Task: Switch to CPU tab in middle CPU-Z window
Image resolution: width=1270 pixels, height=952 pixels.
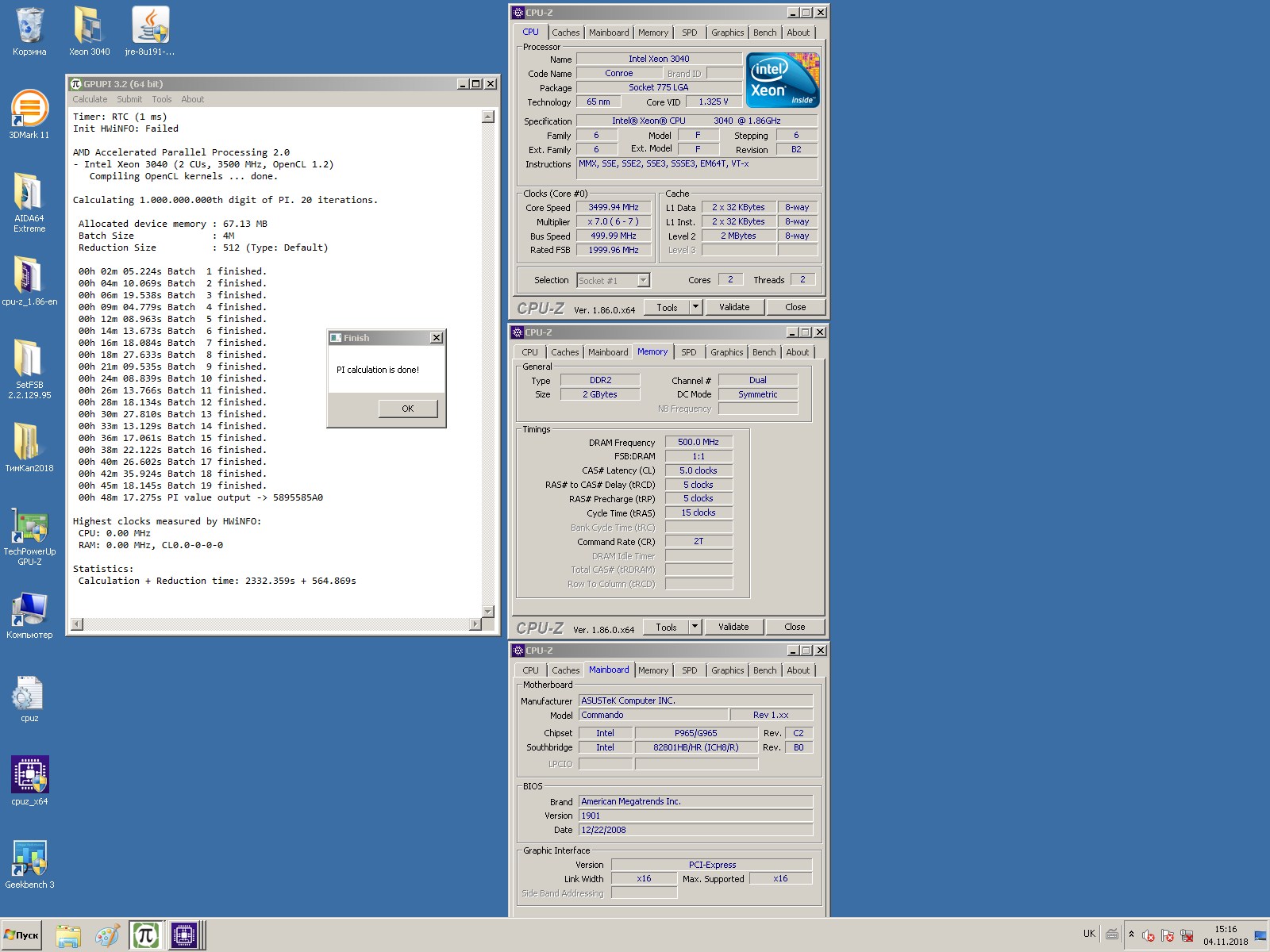Action: pos(529,352)
